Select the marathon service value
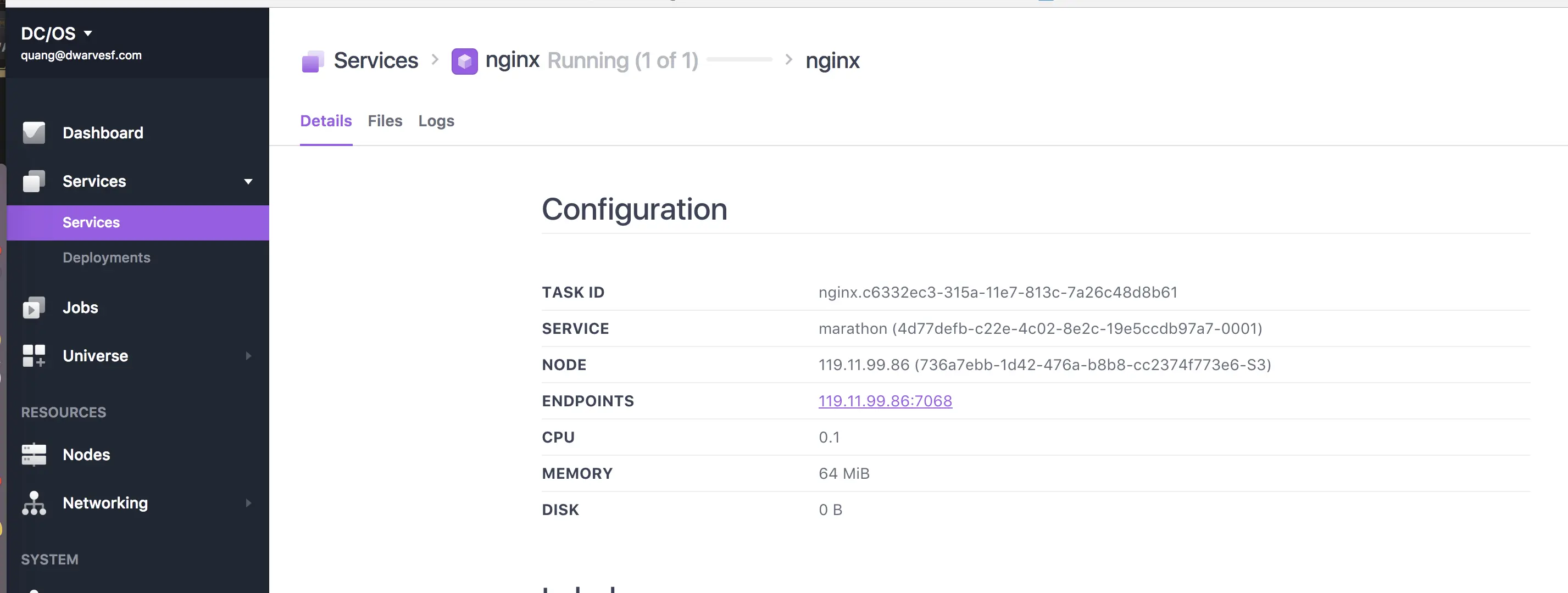This screenshot has width=1568, height=593. 1040,328
